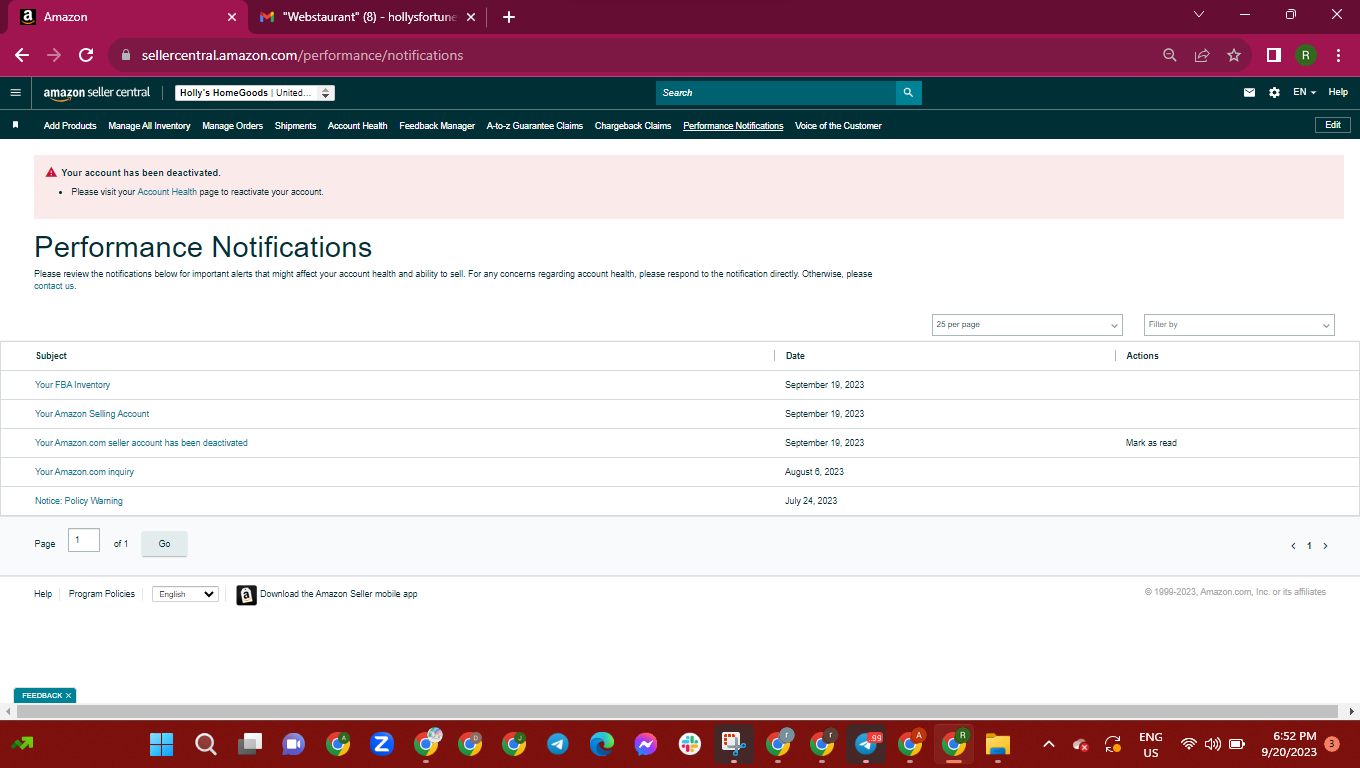Click the Edit button in the navigation bar
The width and height of the screenshot is (1360, 768).
[x=1333, y=125]
